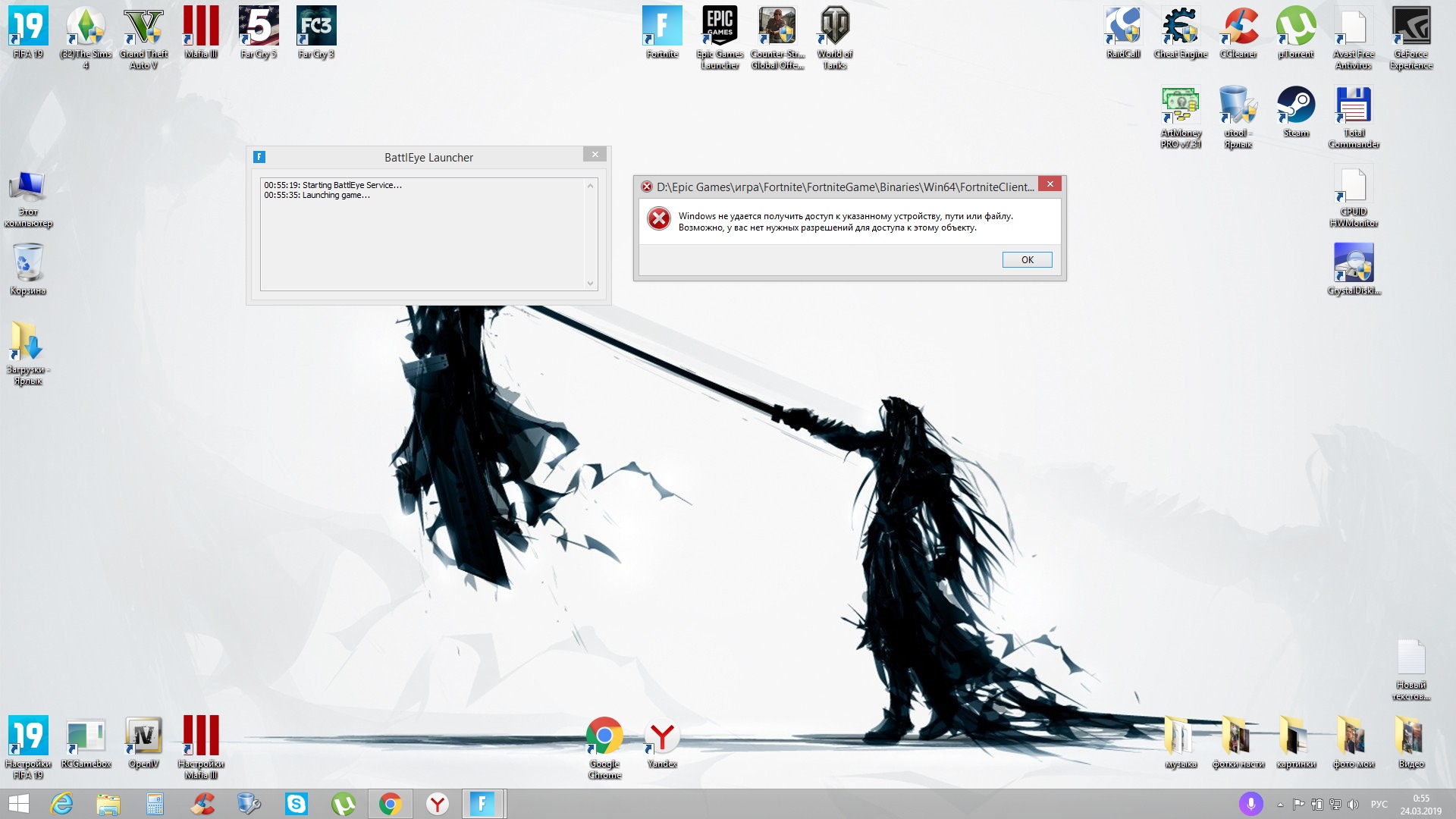Open the Windows Start menu
Viewport: 1456px width, 819px height.
(18, 804)
